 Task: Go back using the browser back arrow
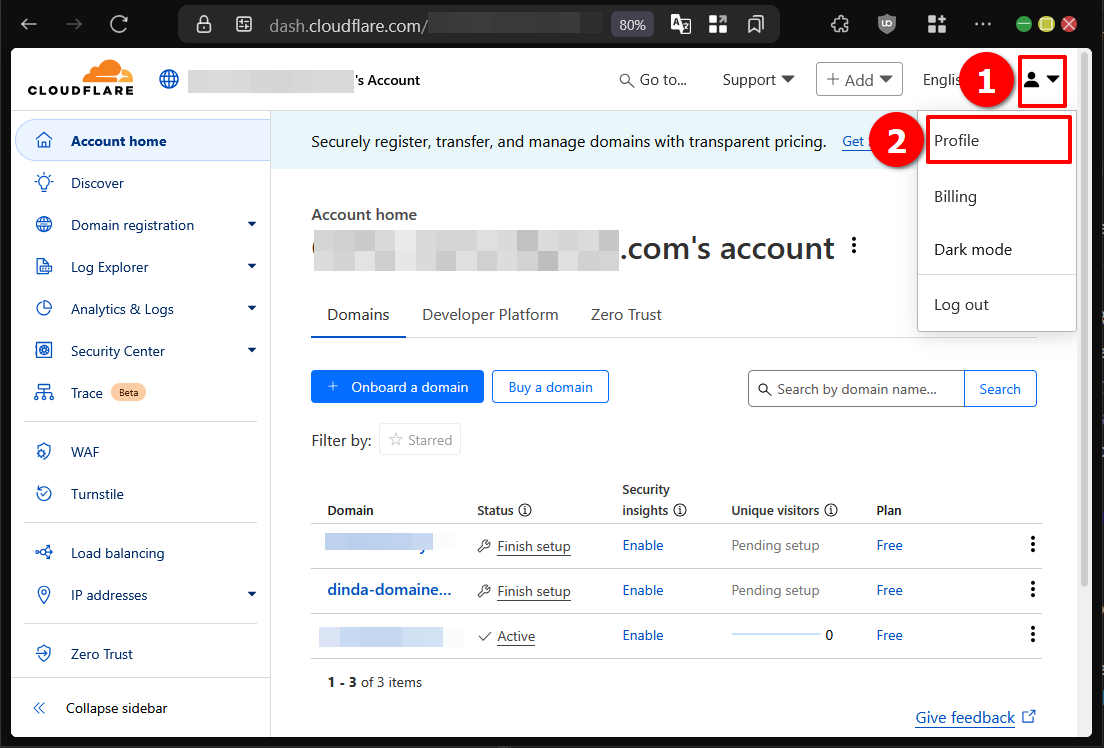pos(29,25)
